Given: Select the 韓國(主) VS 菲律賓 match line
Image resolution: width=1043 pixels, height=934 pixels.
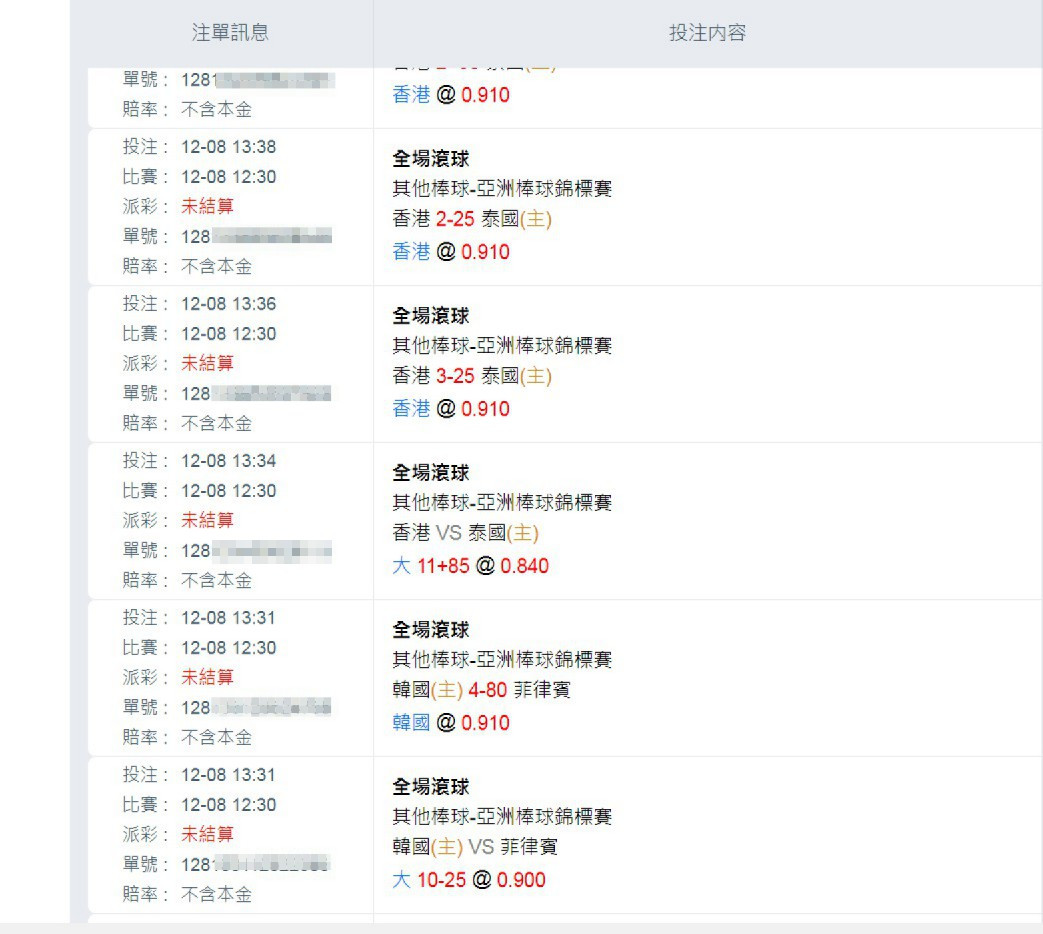Looking at the screenshot, I should 475,847.
